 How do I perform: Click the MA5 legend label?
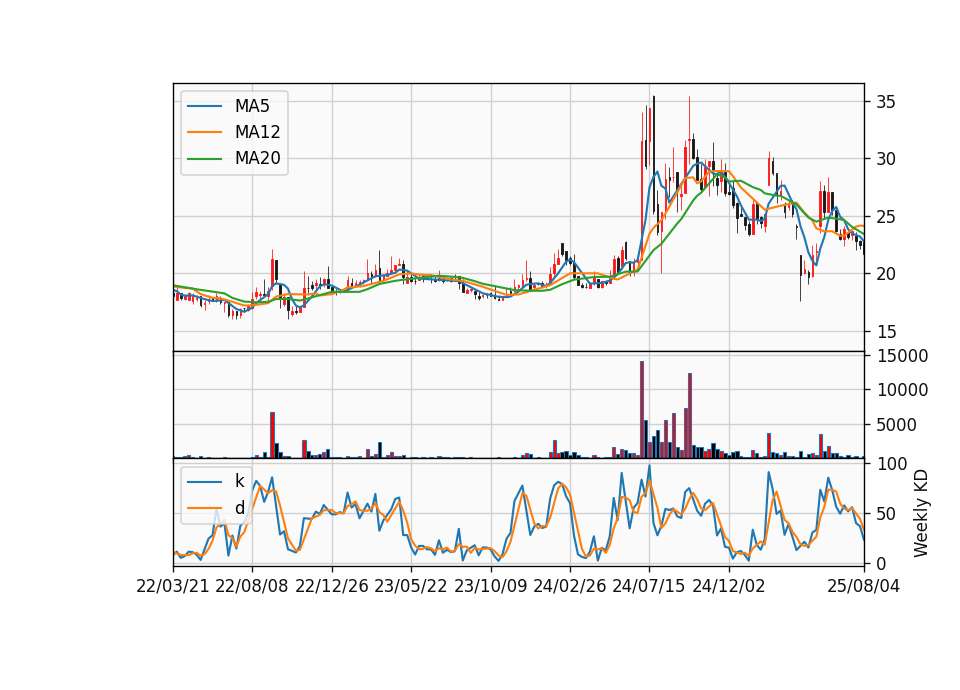click(x=252, y=106)
